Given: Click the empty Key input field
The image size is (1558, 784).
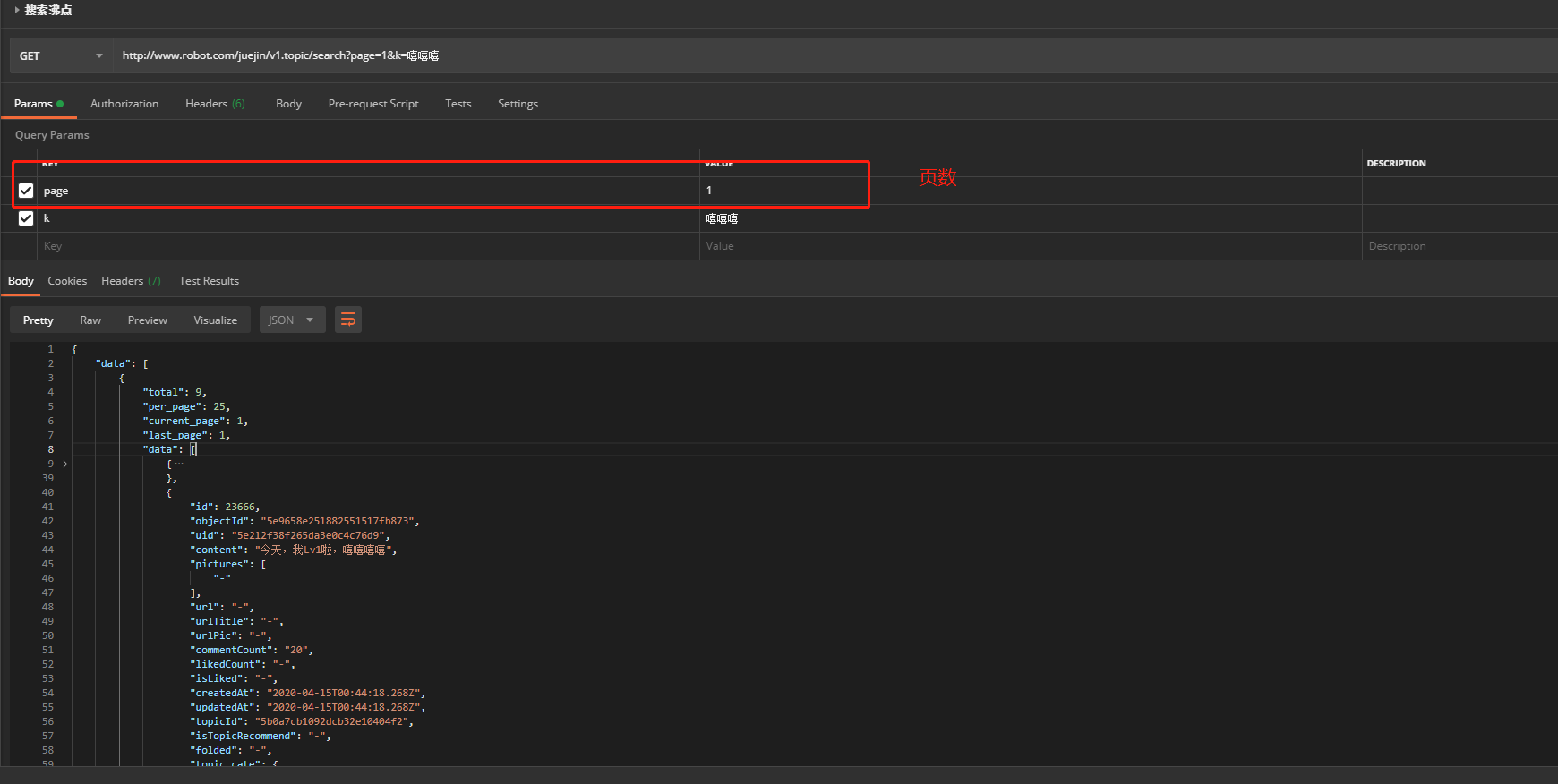Looking at the screenshot, I should pyautogui.click(x=368, y=246).
